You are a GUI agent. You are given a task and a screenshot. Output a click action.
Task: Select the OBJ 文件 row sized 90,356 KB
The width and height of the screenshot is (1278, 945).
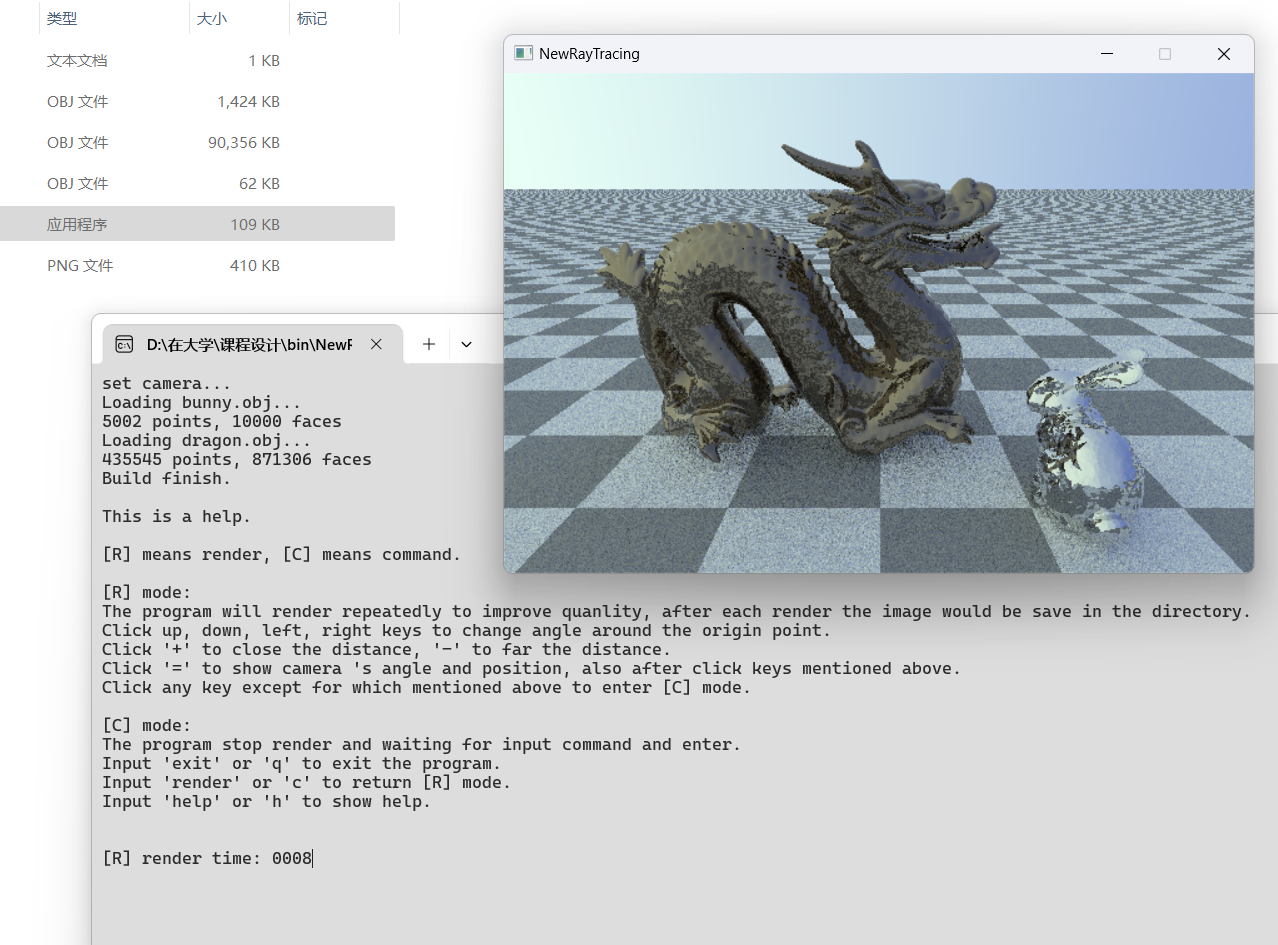197,143
